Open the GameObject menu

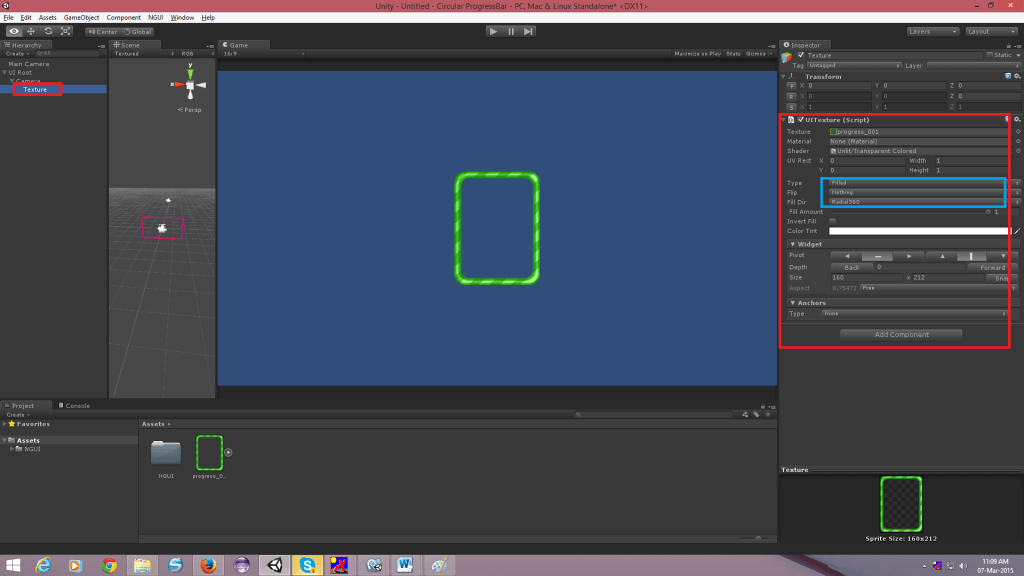coord(82,18)
